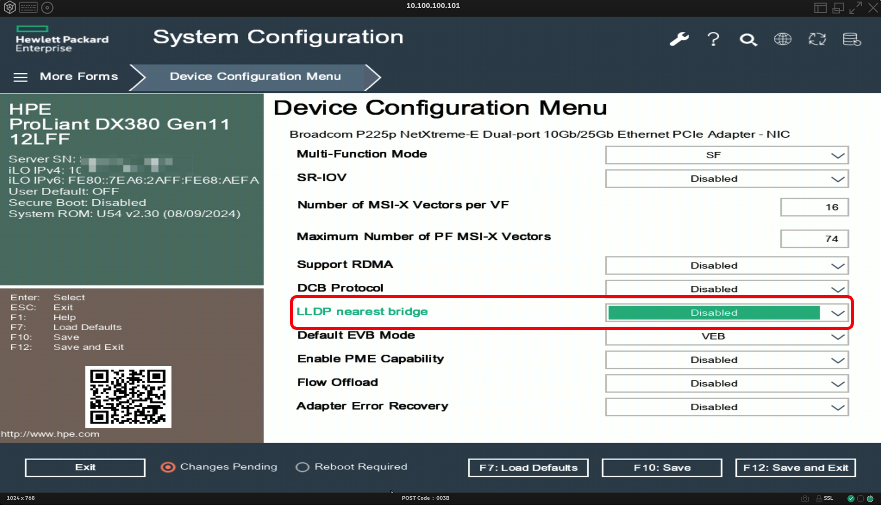Click the iLO IPv6 address text
The image size is (881, 505).
tap(134, 180)
